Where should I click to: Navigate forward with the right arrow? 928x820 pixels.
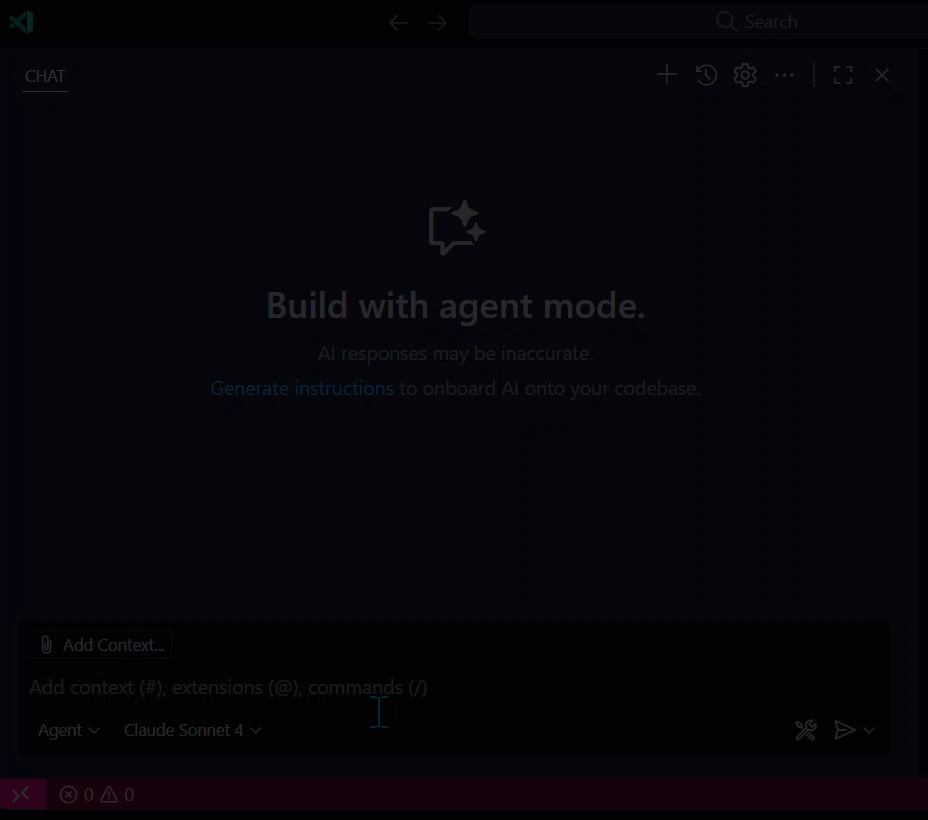click(437, 22)
